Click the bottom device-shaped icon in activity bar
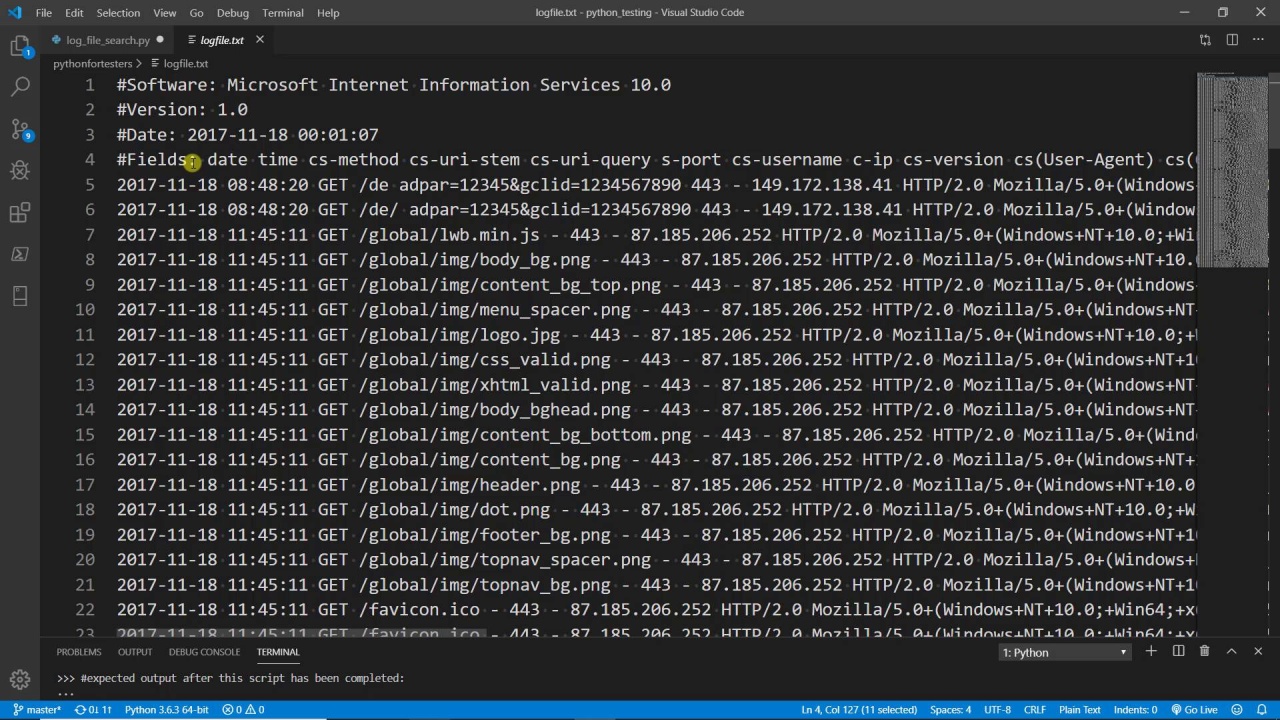 click(20, 296)
